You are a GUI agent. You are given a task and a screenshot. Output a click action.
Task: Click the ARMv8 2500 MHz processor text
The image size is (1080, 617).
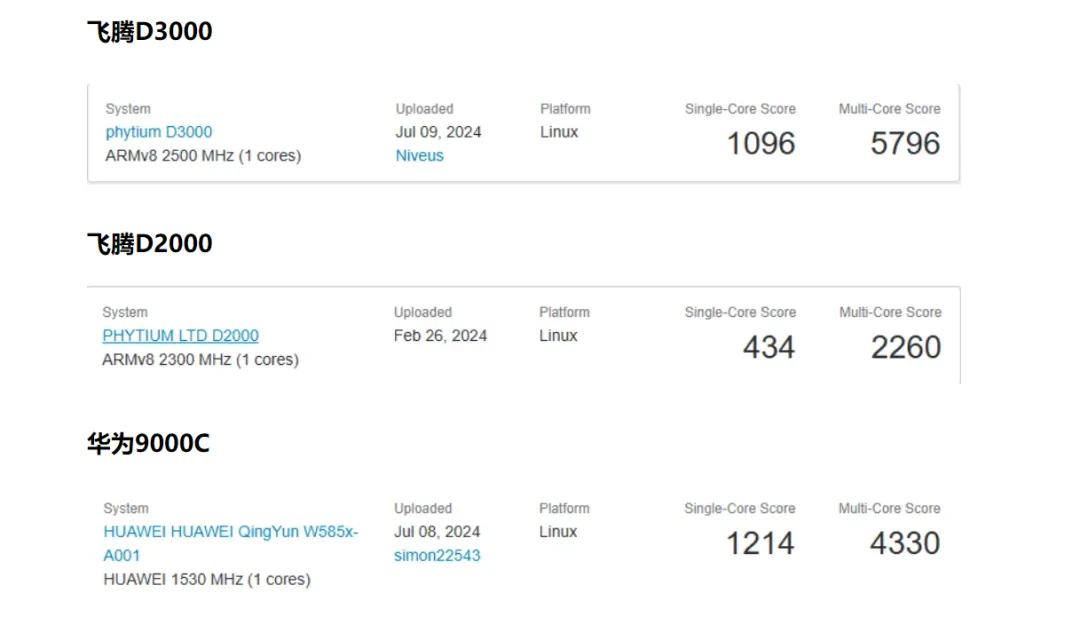[203, 156]
